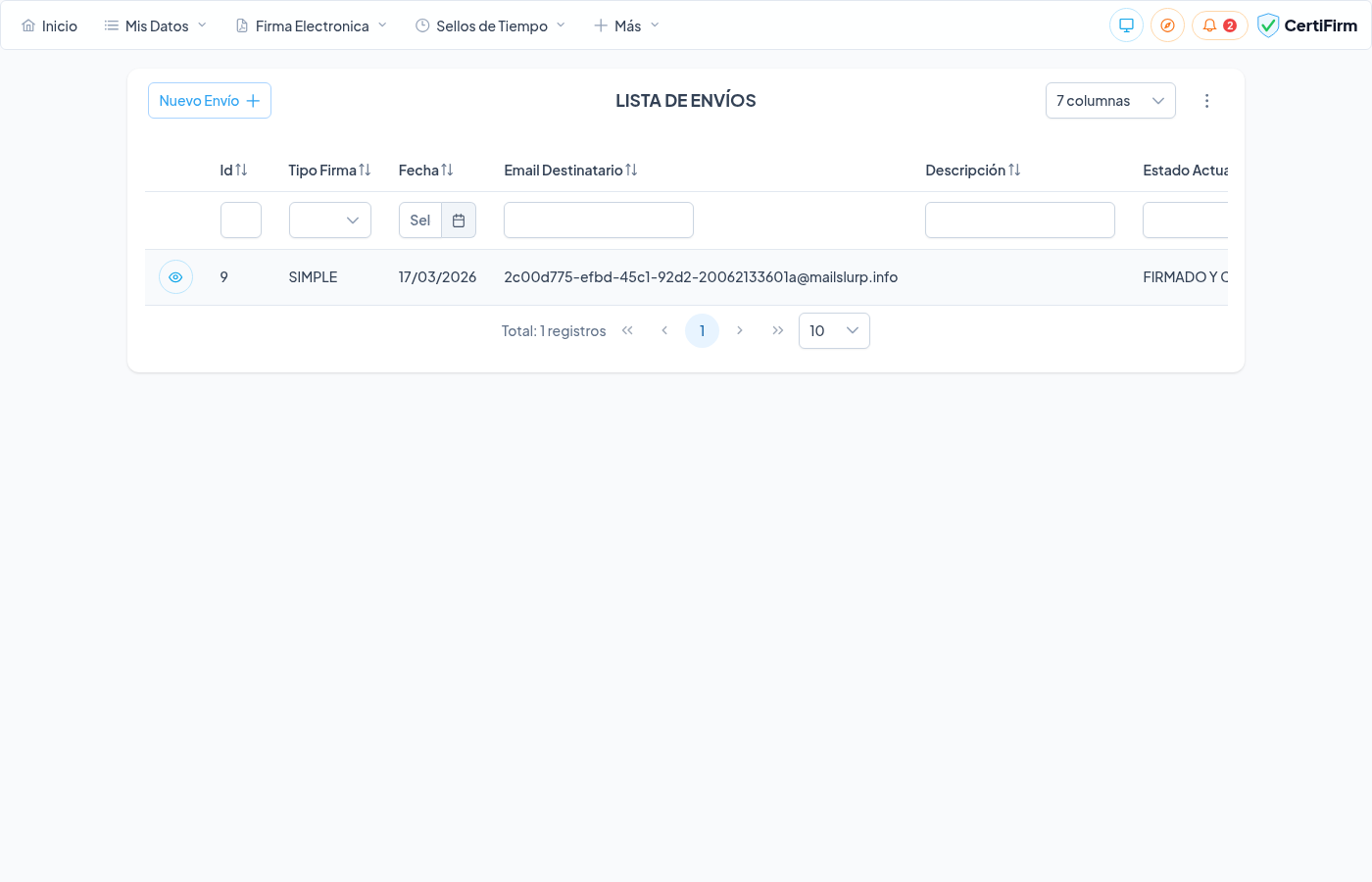Open Tipo Firma filter dropdown
This screenshot has height=882, width=1372.
pos(329,220)
